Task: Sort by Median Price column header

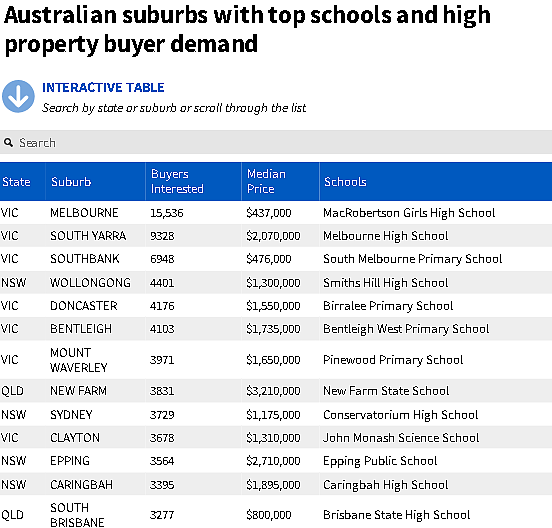Action: point(266,181)
